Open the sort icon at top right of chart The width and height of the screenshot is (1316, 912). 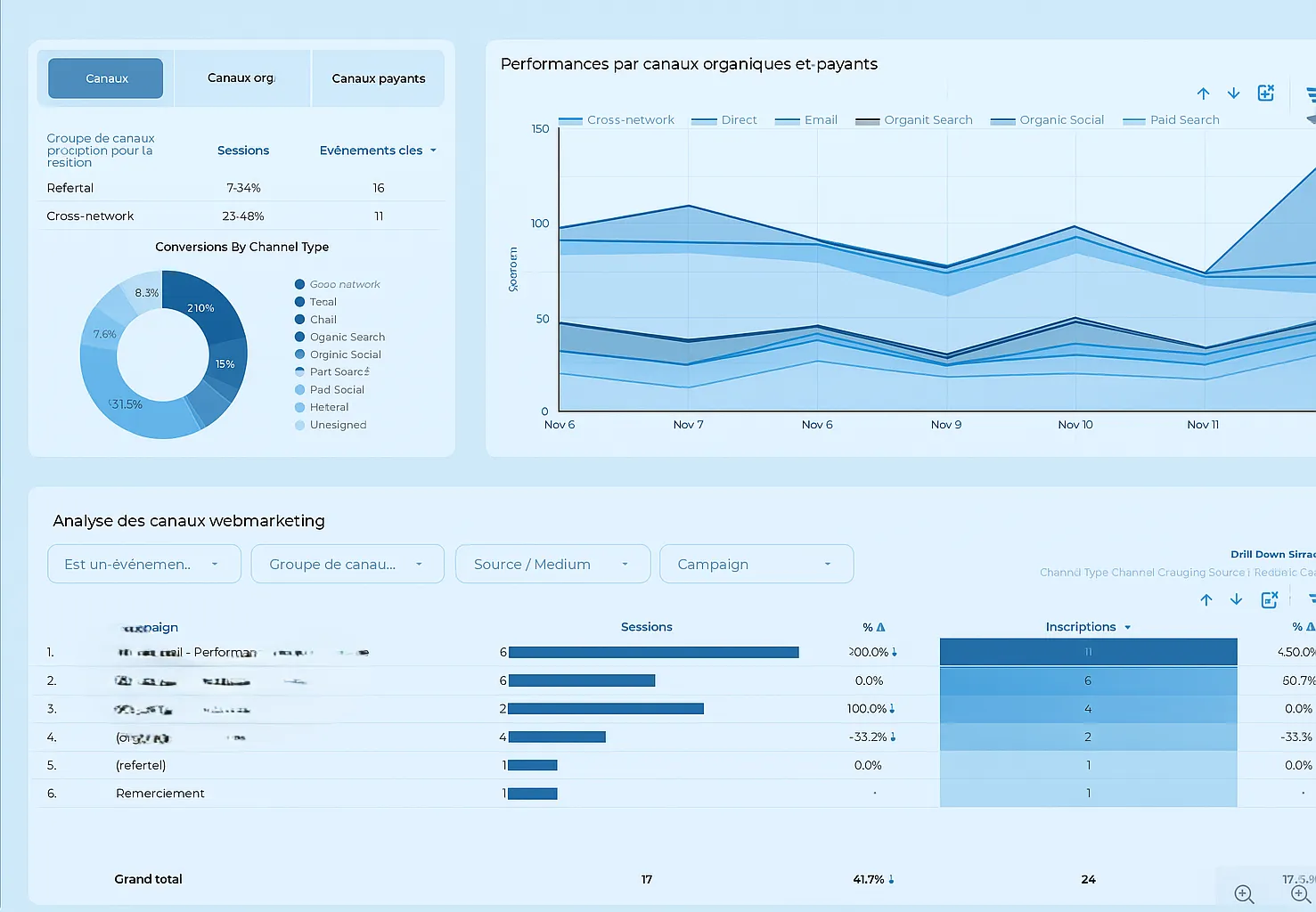[1310, 93]
